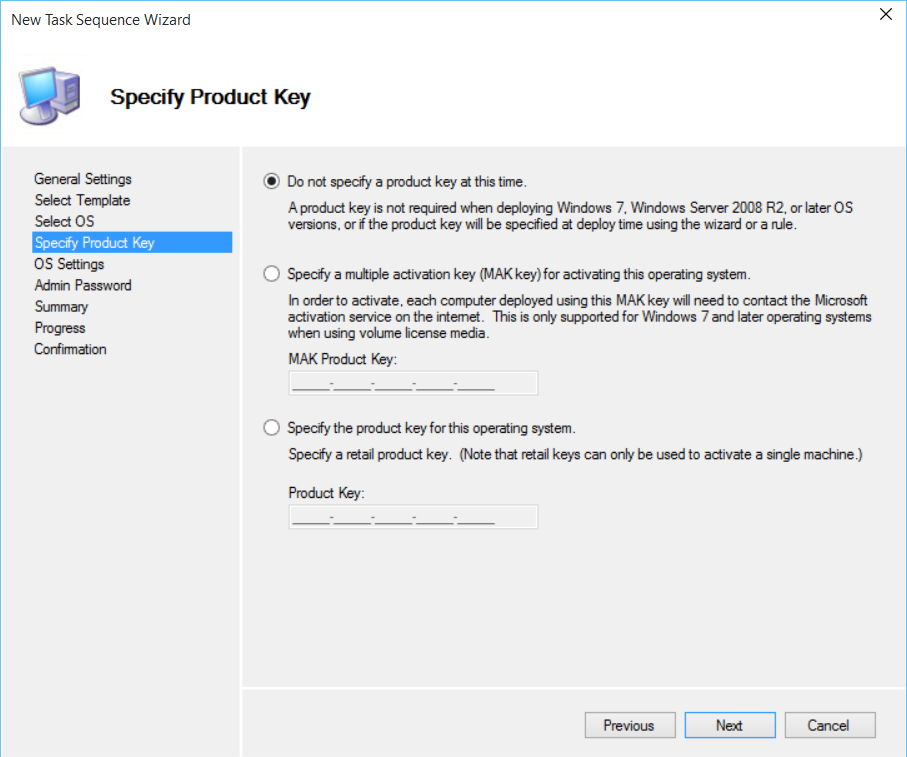The height and width of the screenshot is (757, 907).
Task: Cancel the task sequence wizard
Action: pyautogui.click(x=829, y=726)
